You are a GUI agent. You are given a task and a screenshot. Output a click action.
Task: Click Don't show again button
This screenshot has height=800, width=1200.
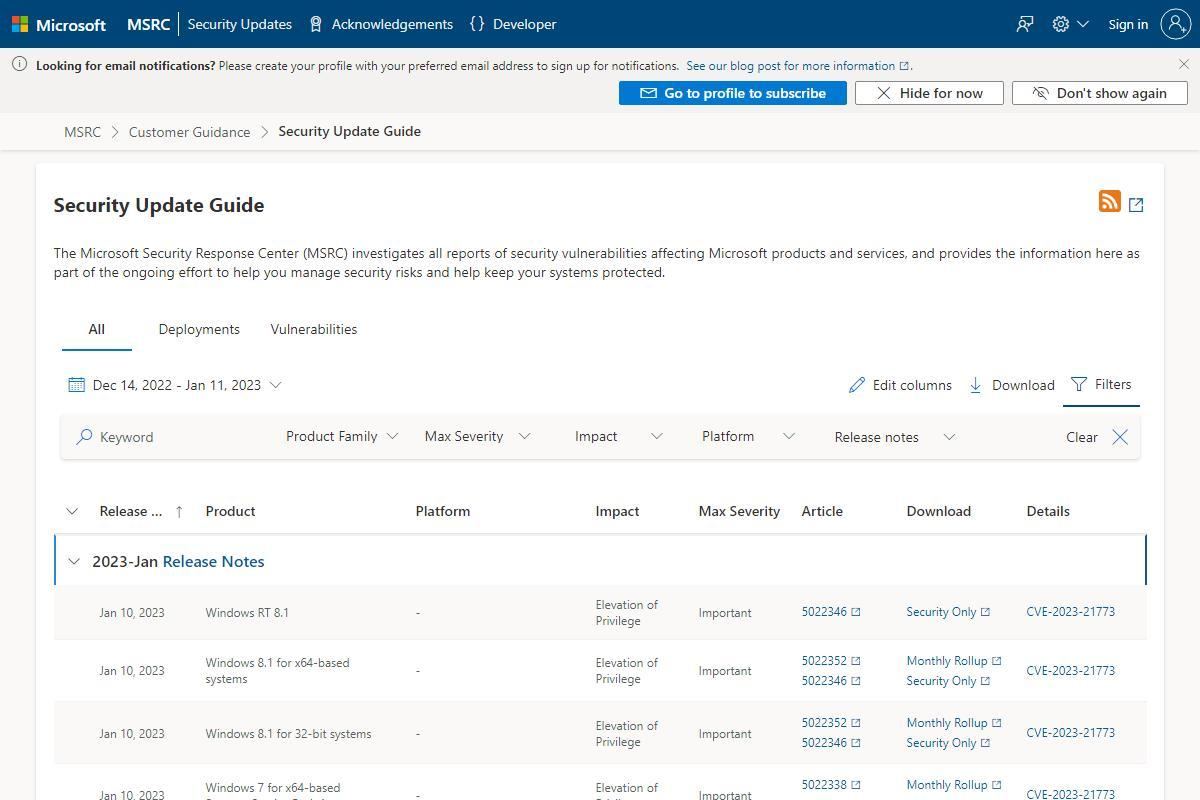coord(1100,93)
